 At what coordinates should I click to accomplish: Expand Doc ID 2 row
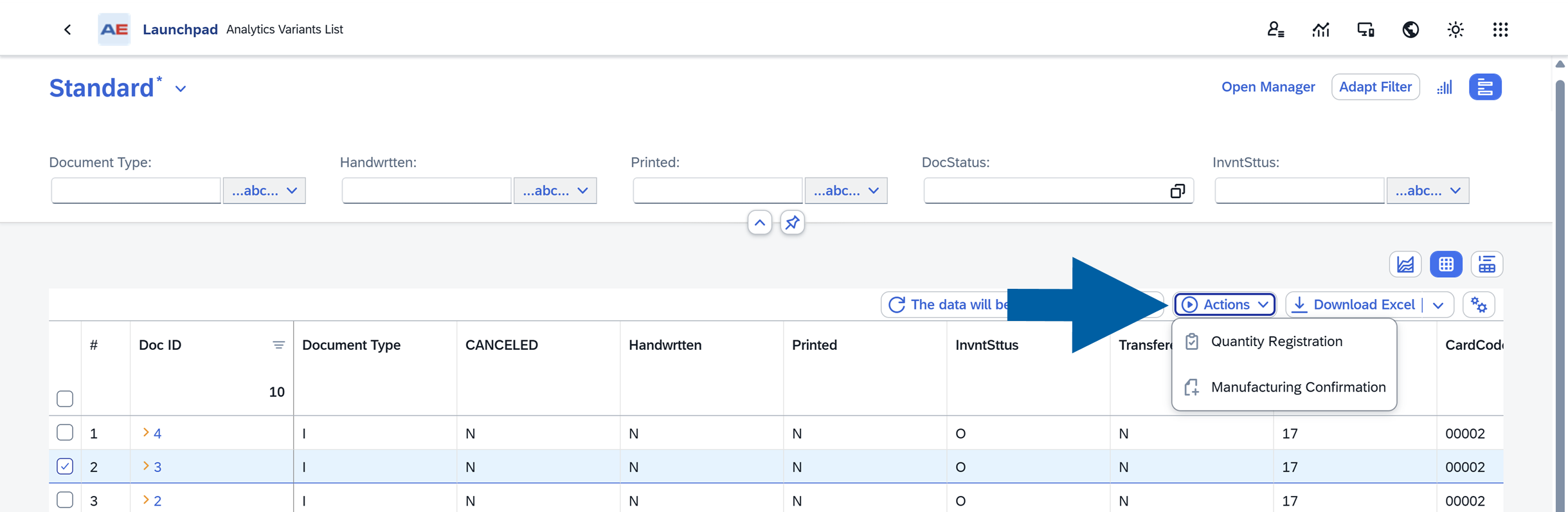pos(146,500)
